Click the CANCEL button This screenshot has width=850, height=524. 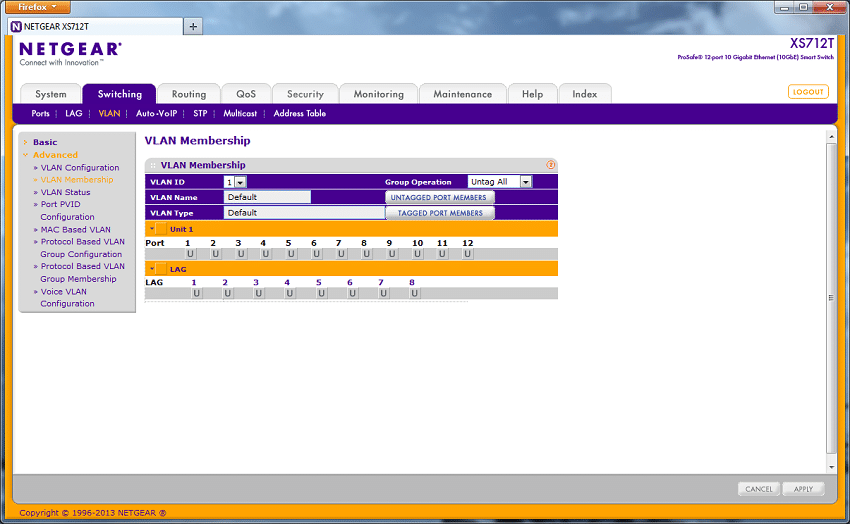pyautogui.click(x=759, y=489)
